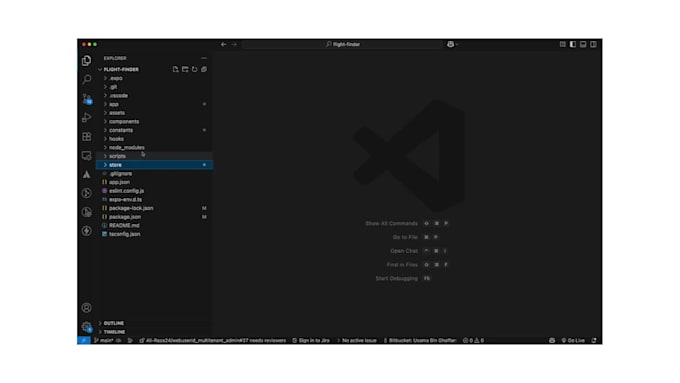The height and width of the screenshot is (383, 680).
Task: Expand the selected store folder
Action: tap(154, 165)
